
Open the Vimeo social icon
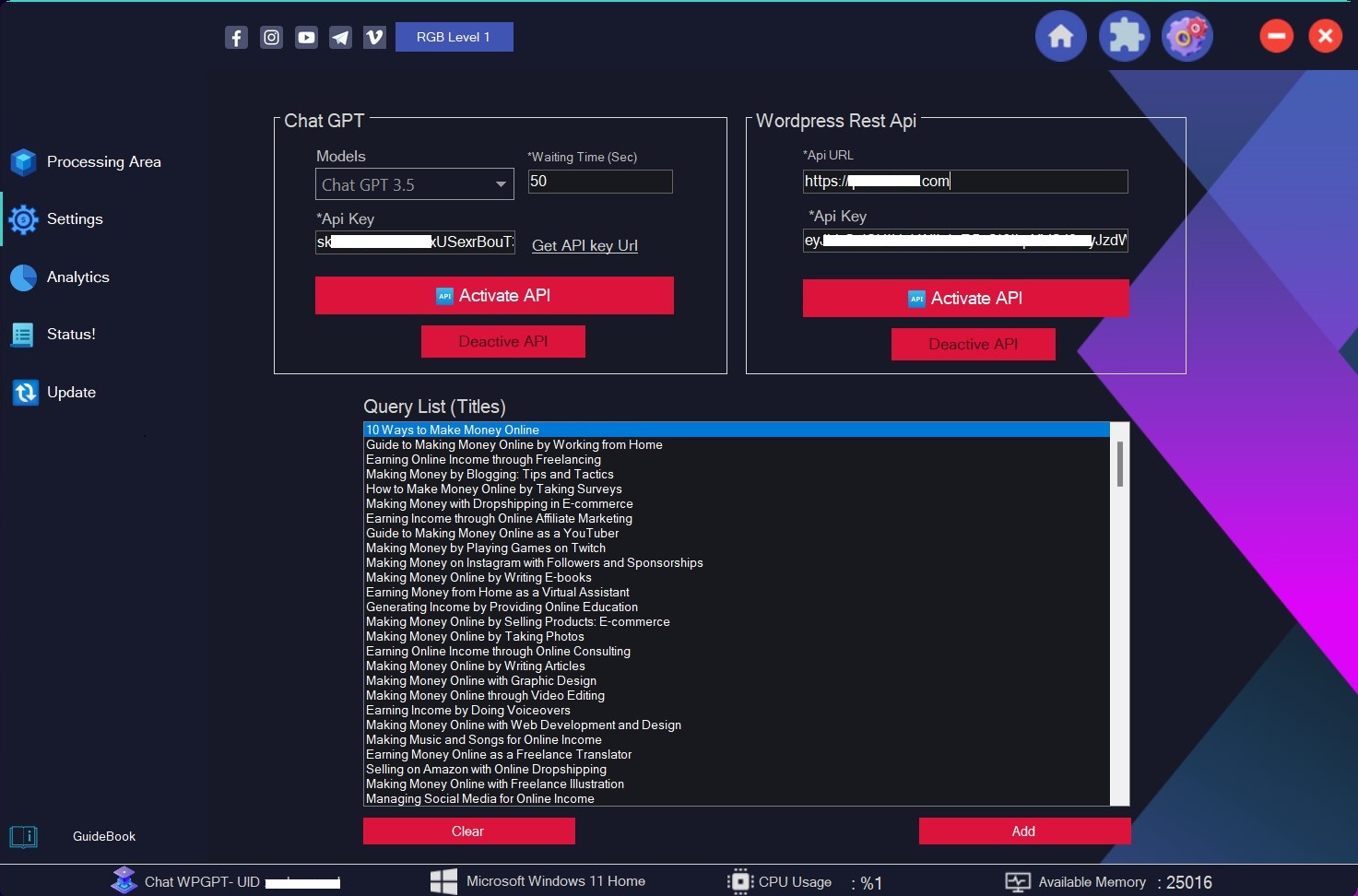[374, 37]
